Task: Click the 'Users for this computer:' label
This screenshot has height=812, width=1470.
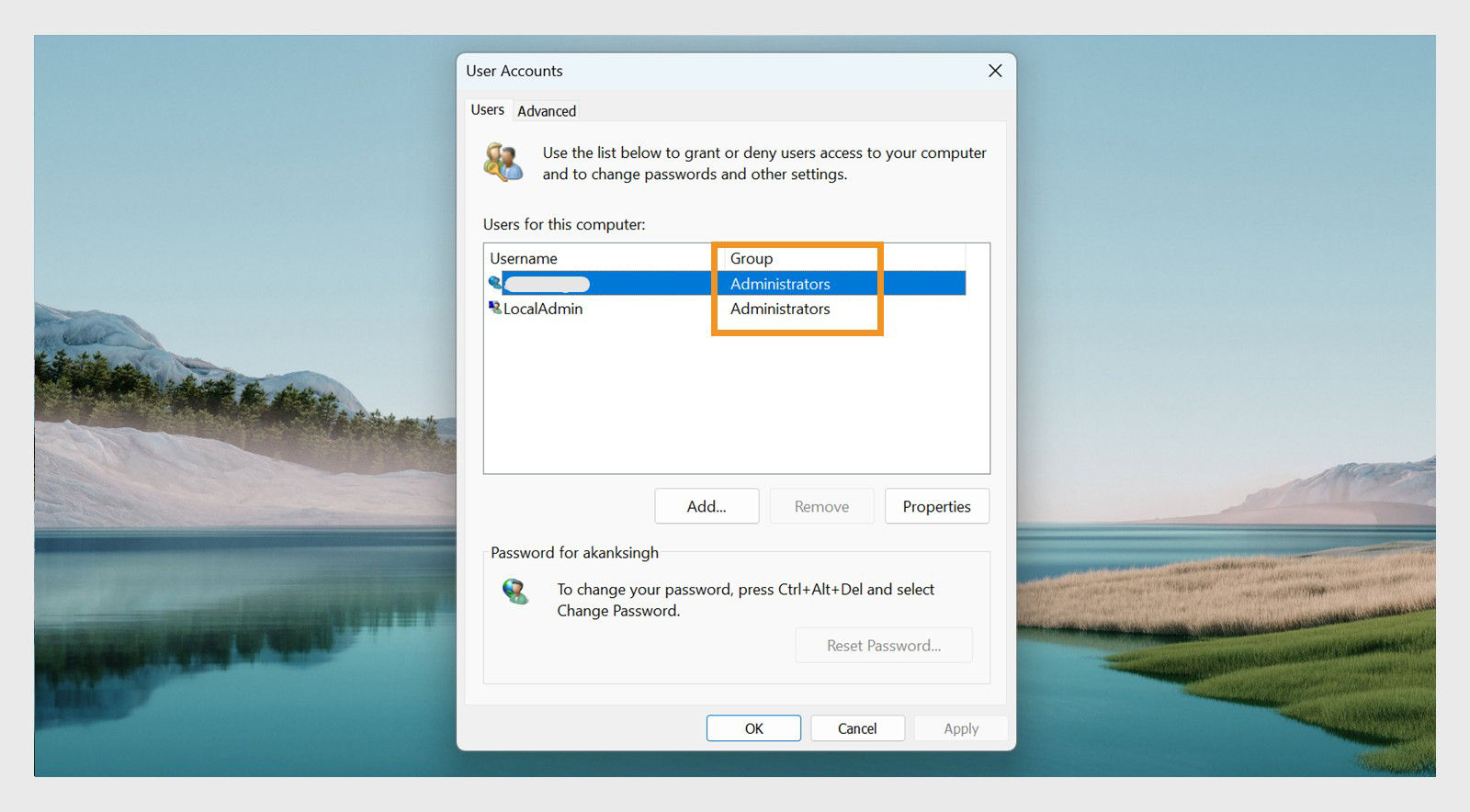Action: 564,224
